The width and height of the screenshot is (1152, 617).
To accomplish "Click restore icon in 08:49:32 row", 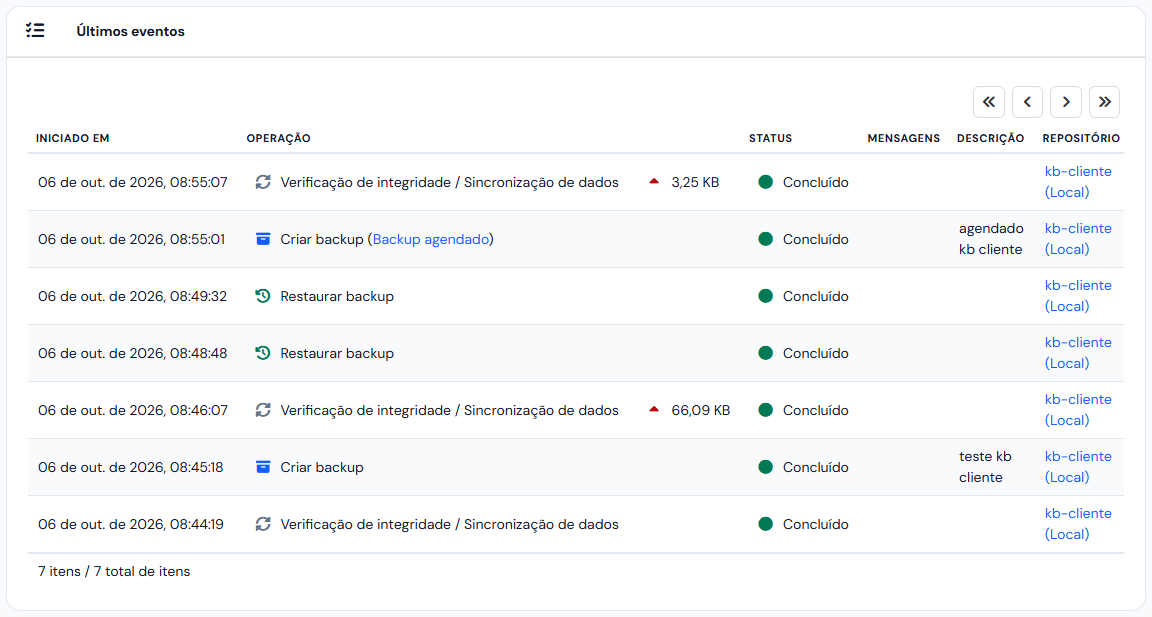I will (263, 296).
